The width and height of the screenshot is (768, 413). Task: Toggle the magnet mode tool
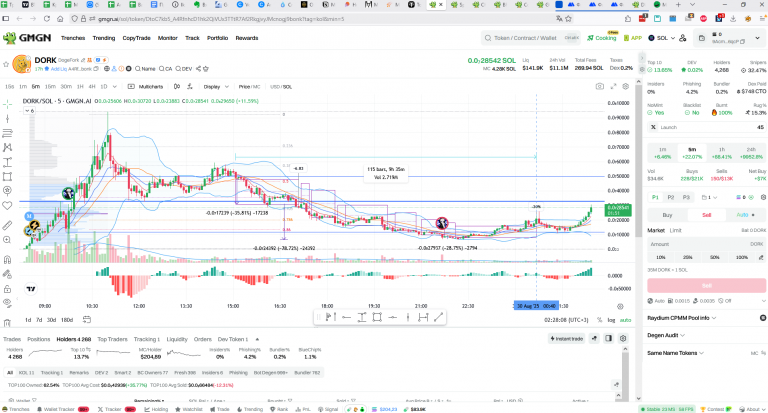pyautogui.click(x=7, y=260)
